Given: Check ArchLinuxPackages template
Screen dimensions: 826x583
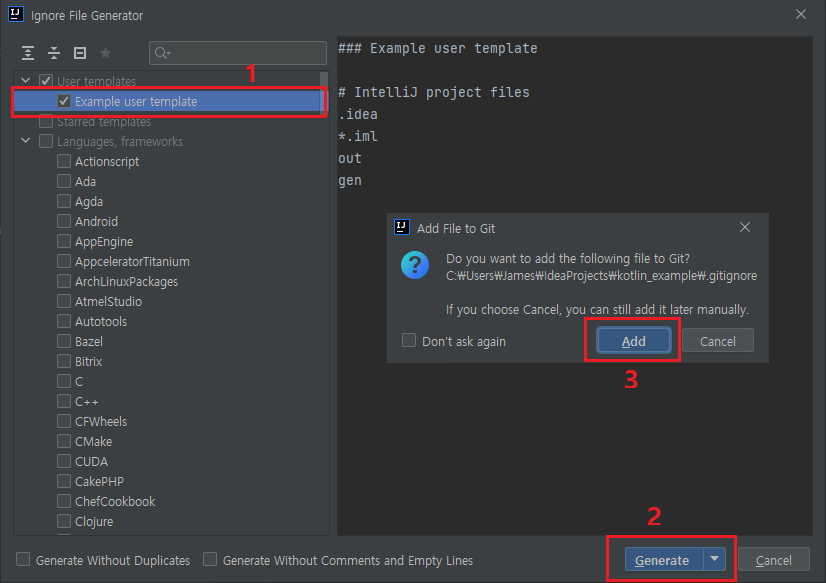Looking at the screenshot, I should 64,281.
